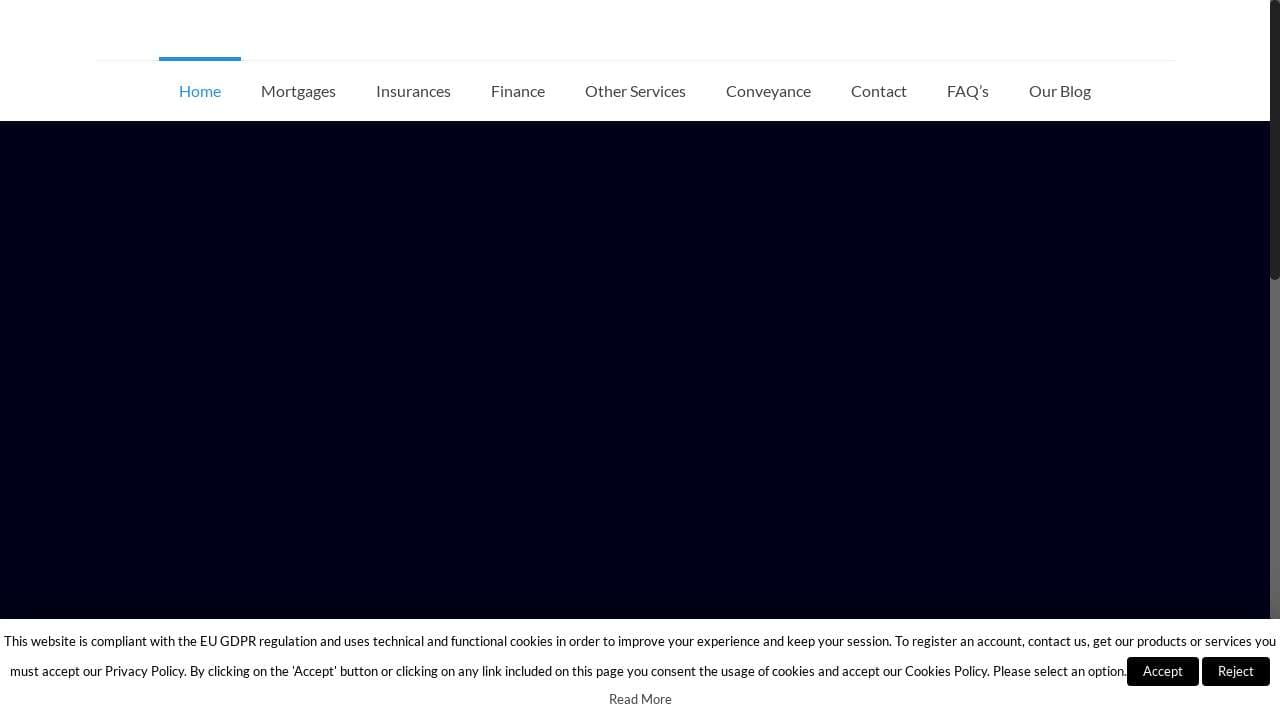Select Other Services from the navigation
The width and height of the screenshot is (1280, 720).
pos(635,91)
